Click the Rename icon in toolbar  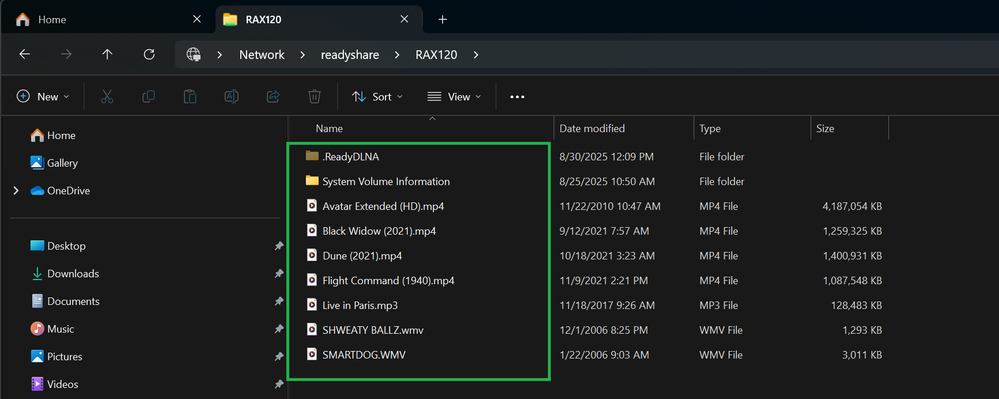231,96
